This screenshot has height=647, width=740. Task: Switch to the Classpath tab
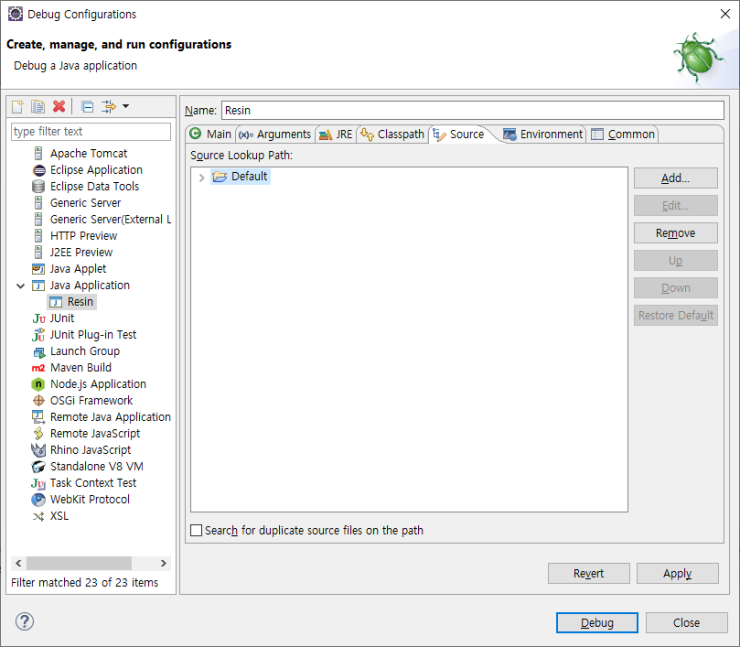pyautogui.click(x=392, y=134)
